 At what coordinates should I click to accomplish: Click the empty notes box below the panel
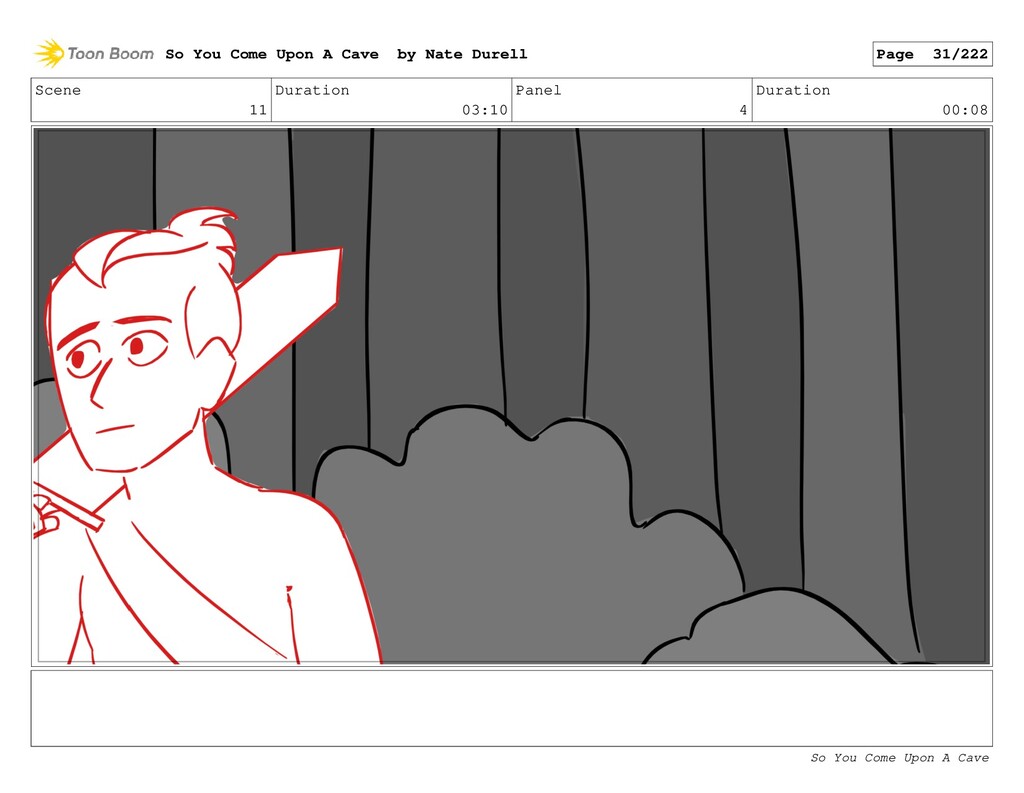coord(512,708)
